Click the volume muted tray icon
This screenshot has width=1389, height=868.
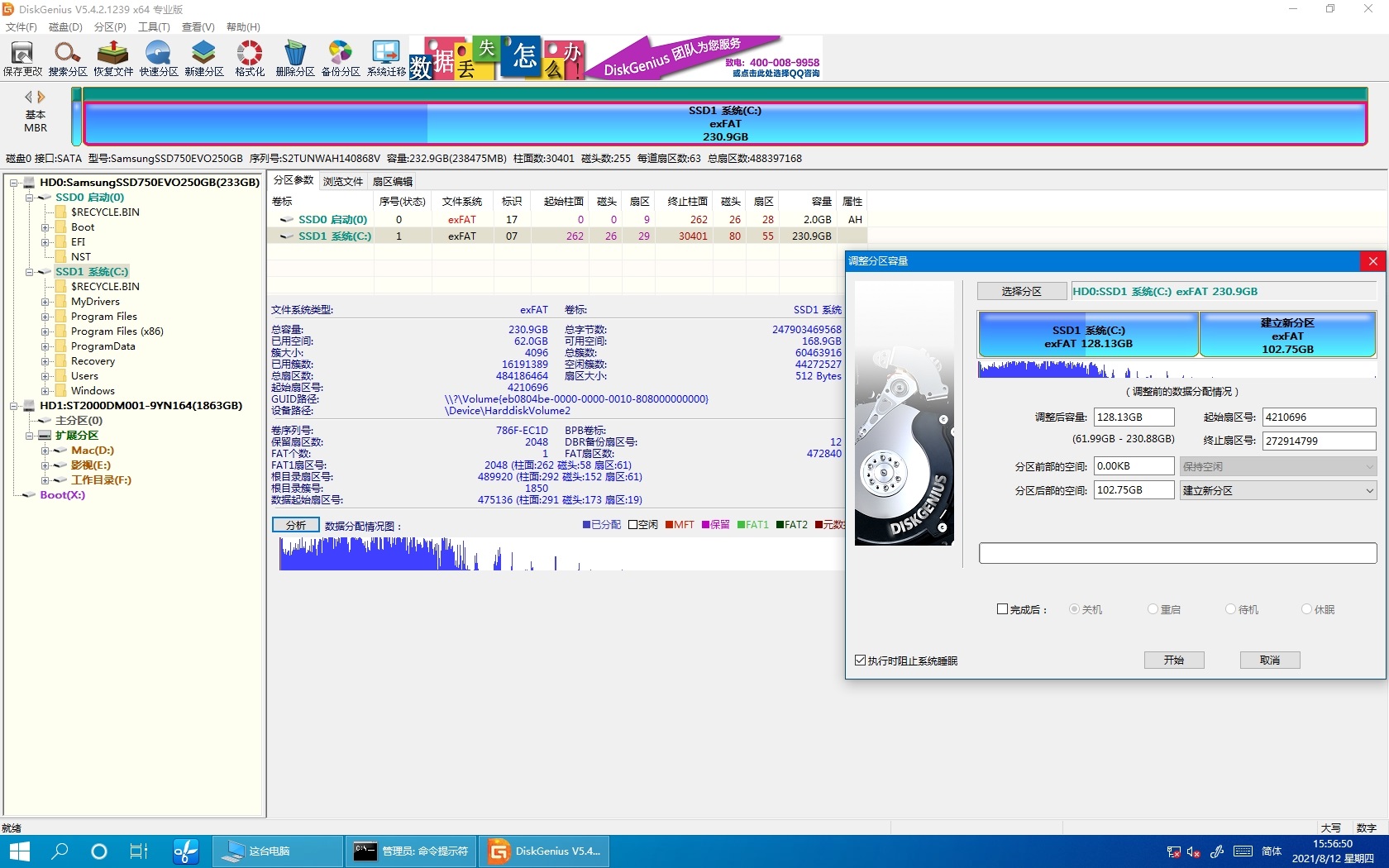tap(1193, 851)
